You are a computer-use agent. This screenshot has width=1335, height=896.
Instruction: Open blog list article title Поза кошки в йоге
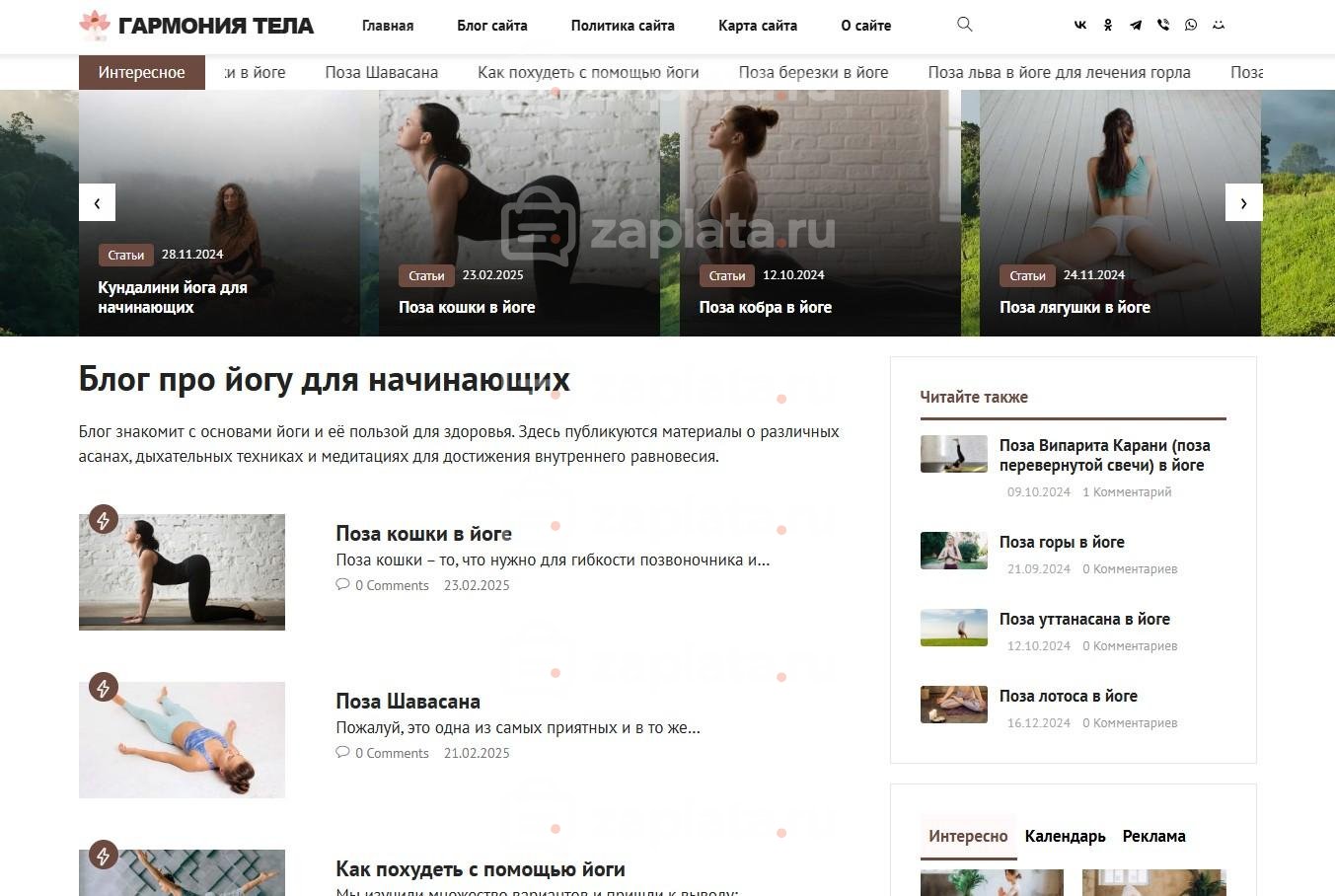[x=423, y=534]
